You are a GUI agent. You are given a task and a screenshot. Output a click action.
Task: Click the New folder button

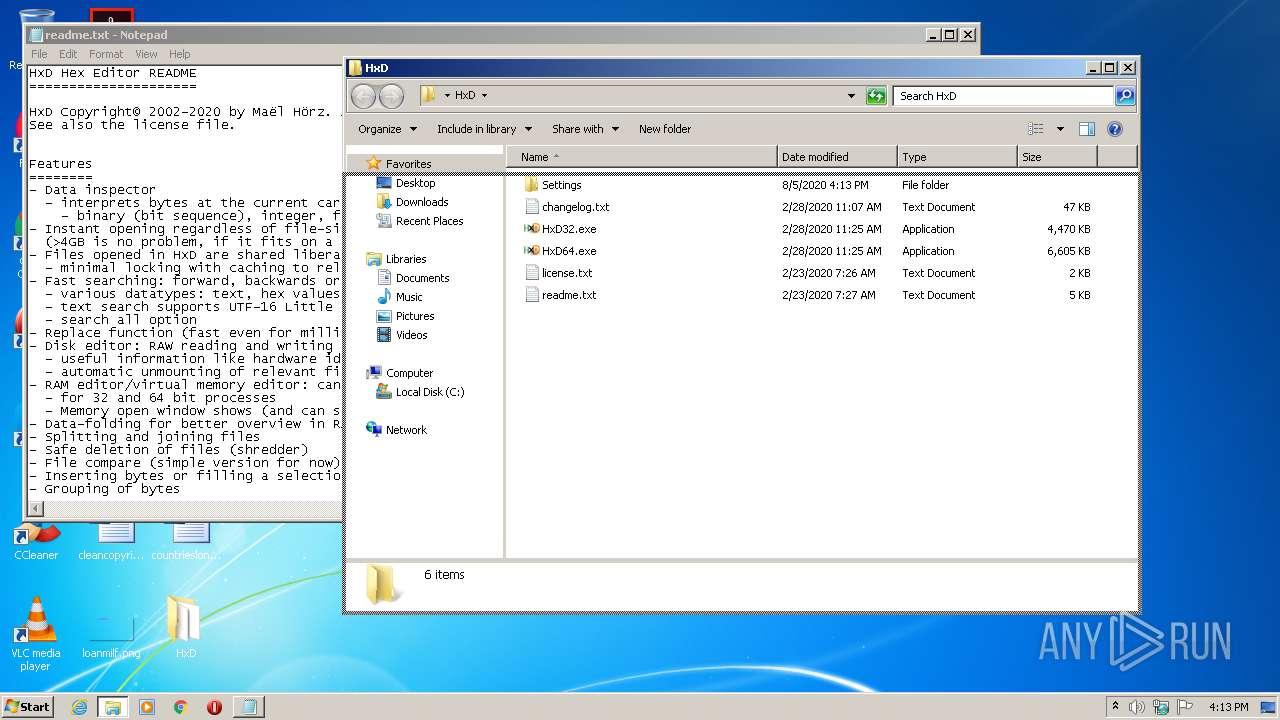[x=665, y=129]
